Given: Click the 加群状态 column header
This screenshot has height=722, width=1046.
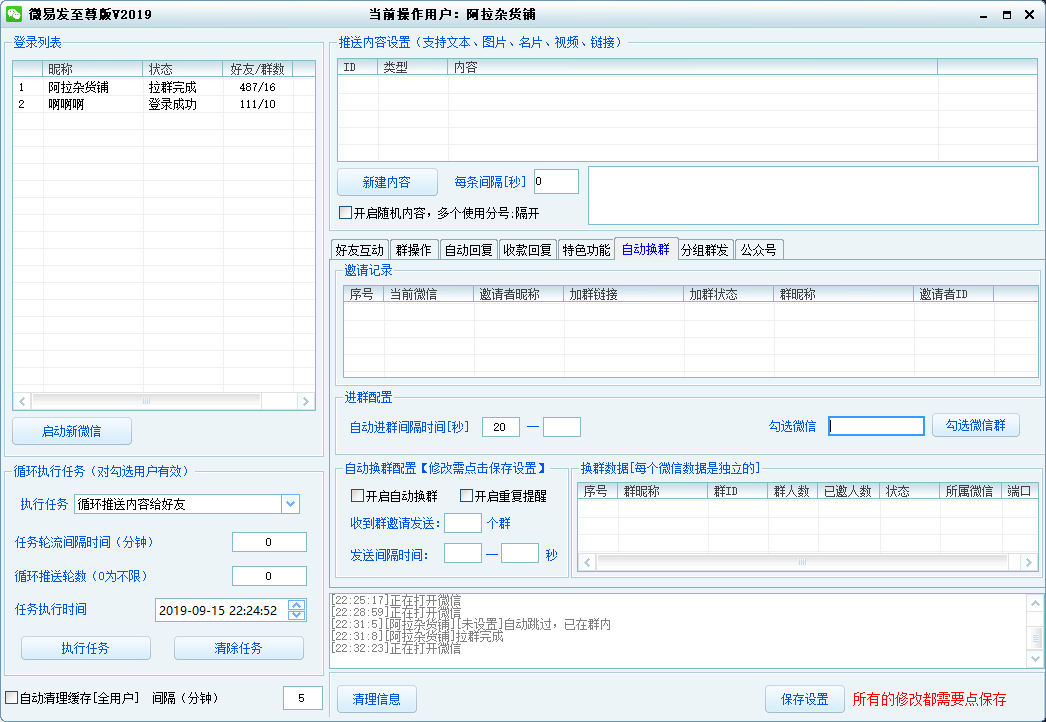Looking at the screenshot, I should tap(728, 294).
